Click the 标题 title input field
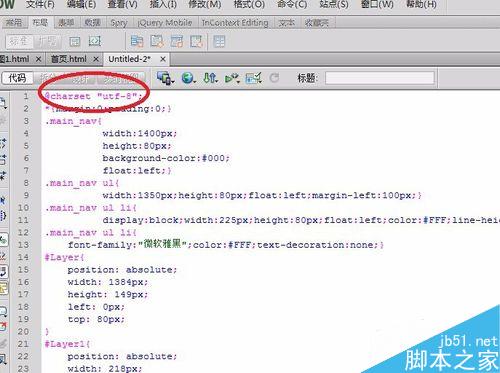 (380, 78)
